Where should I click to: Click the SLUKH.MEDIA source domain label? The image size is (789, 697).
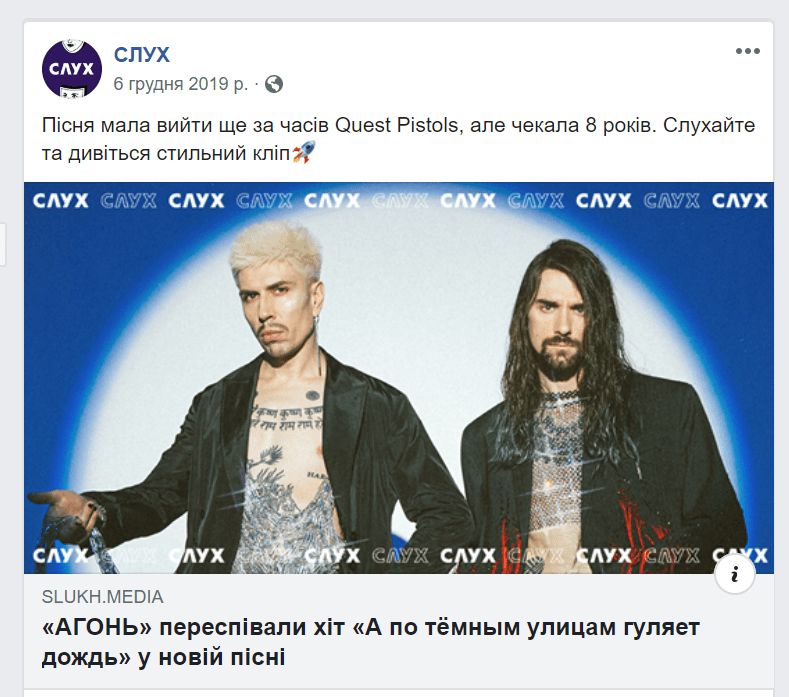[103, 597]
